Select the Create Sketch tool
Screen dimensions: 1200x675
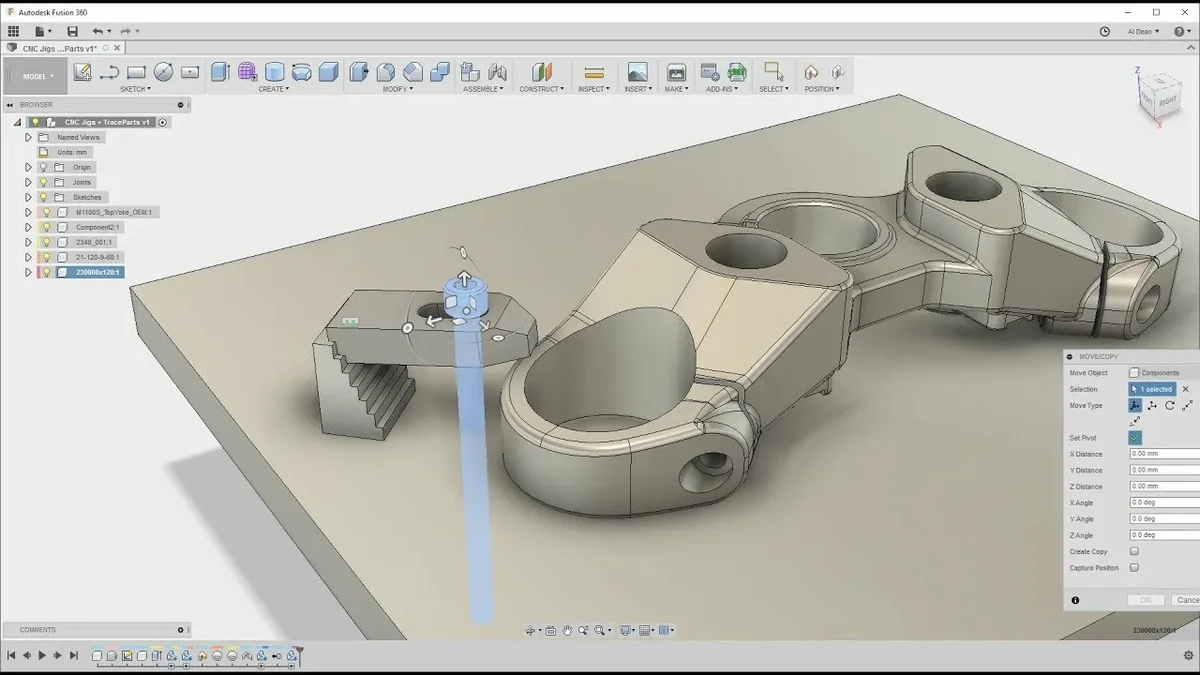83,72
